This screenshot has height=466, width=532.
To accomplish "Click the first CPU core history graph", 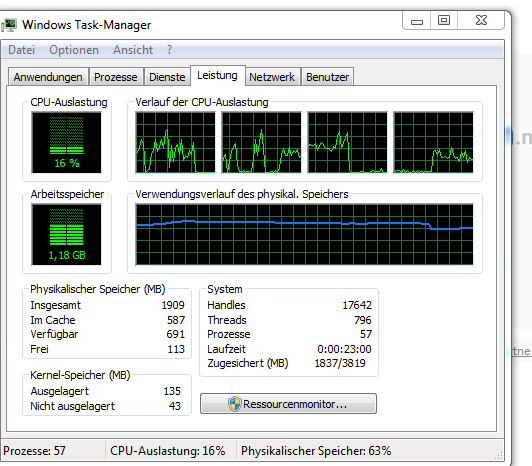I will pyautogui.click(x=175, y=143).
